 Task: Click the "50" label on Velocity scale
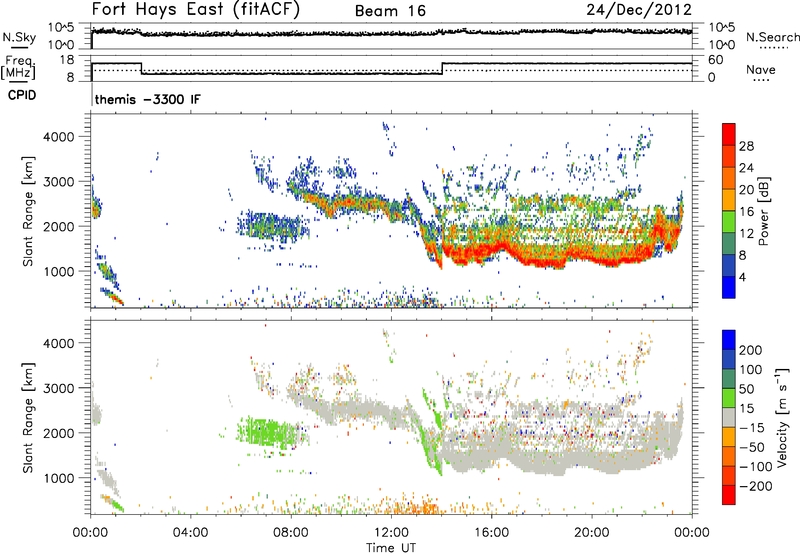point(747,389)
